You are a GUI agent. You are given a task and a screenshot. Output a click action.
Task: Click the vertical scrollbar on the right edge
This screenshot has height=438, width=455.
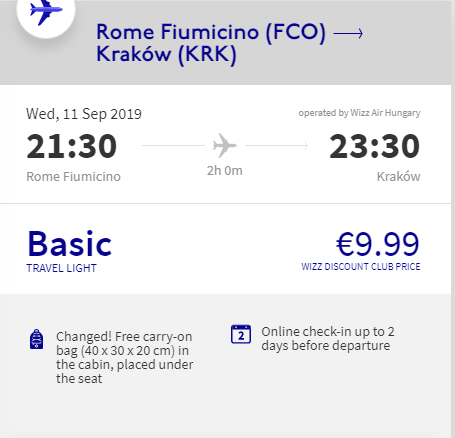coord(453,219)
